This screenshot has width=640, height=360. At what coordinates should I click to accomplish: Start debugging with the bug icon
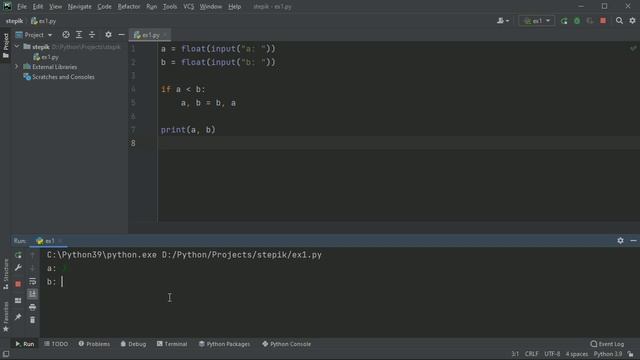coord(577,21)
